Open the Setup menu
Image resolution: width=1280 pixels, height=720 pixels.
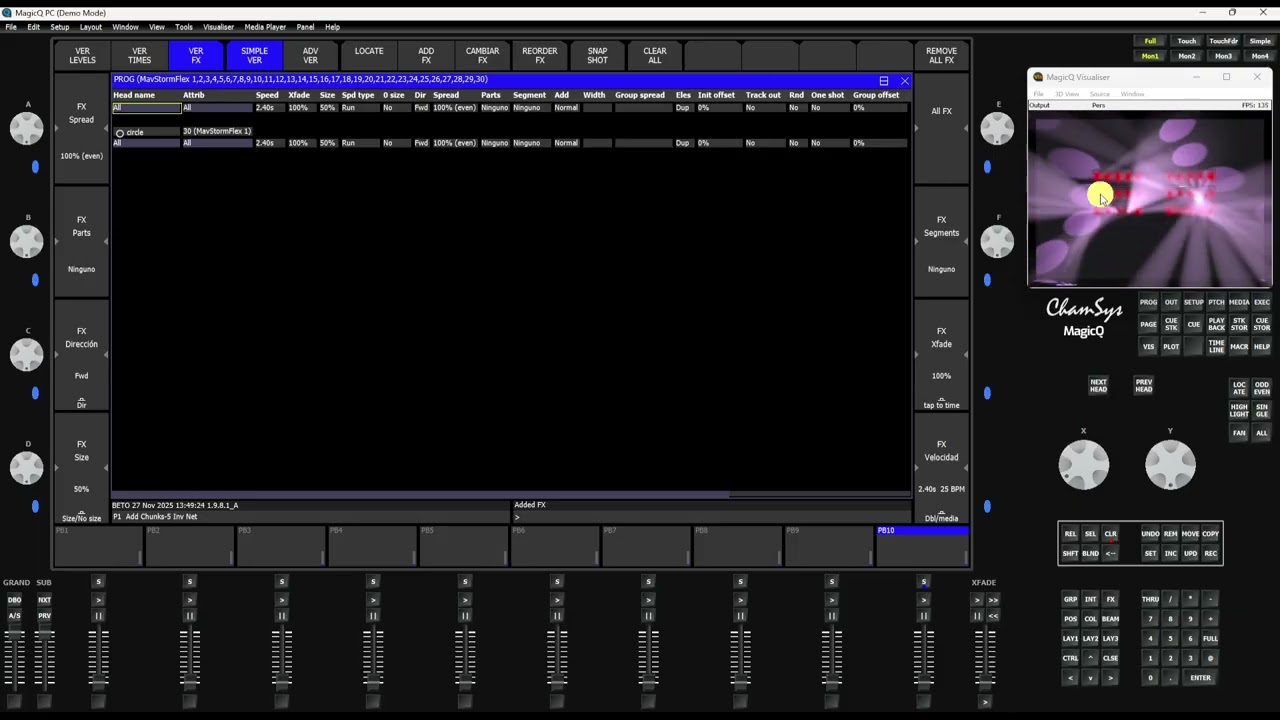60,27
